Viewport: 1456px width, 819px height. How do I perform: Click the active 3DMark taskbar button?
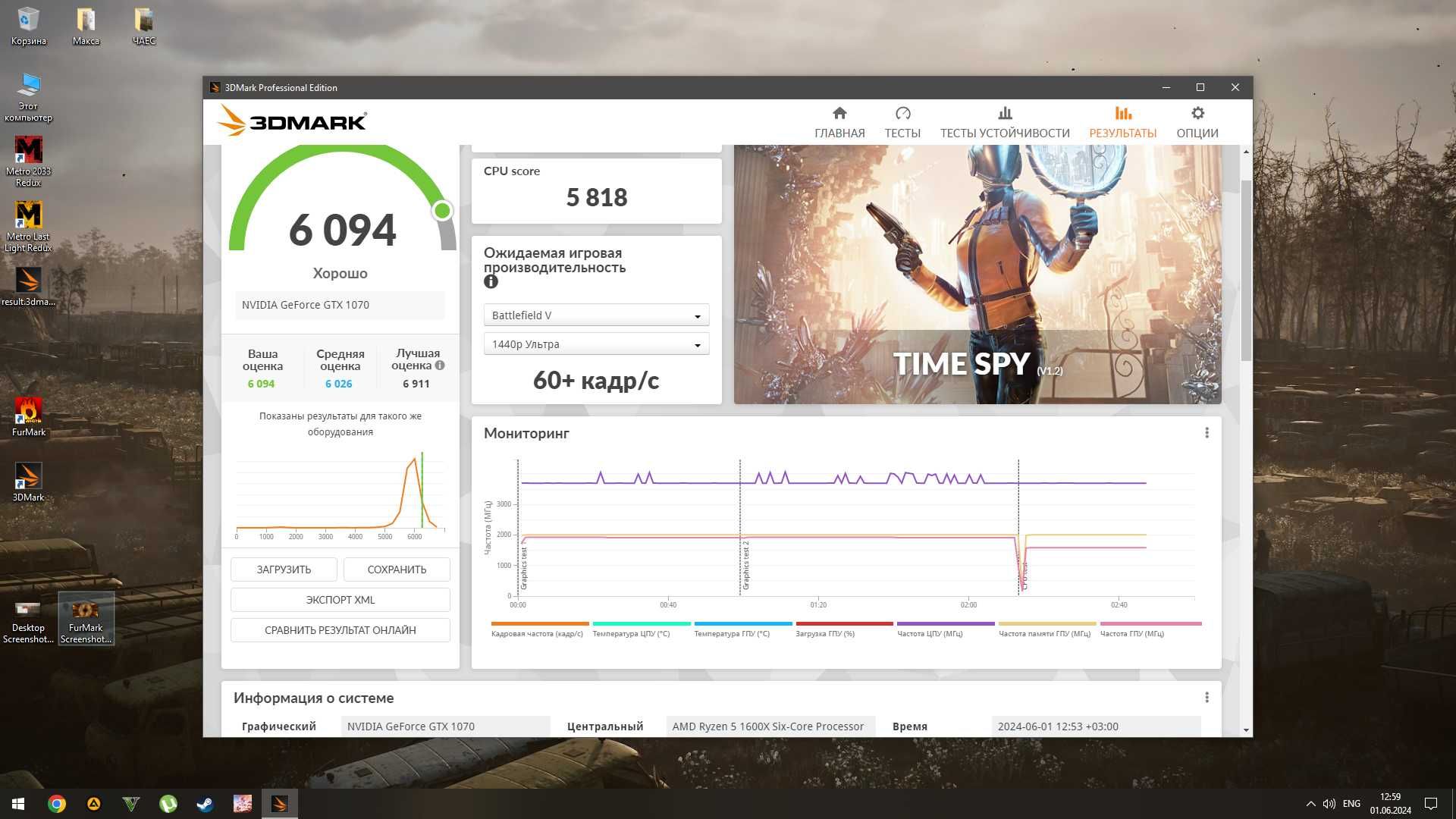(x=280, y=804)
